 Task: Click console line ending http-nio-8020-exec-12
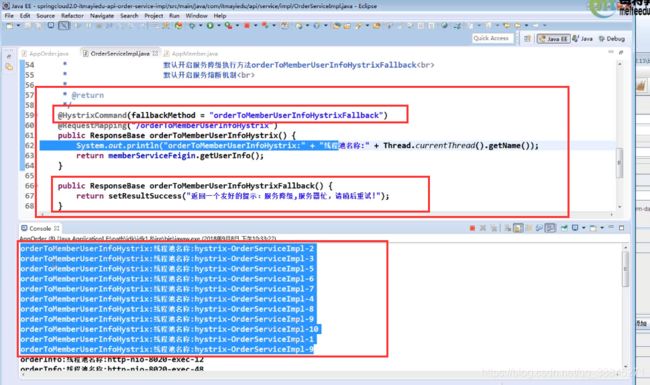(112, 359)
